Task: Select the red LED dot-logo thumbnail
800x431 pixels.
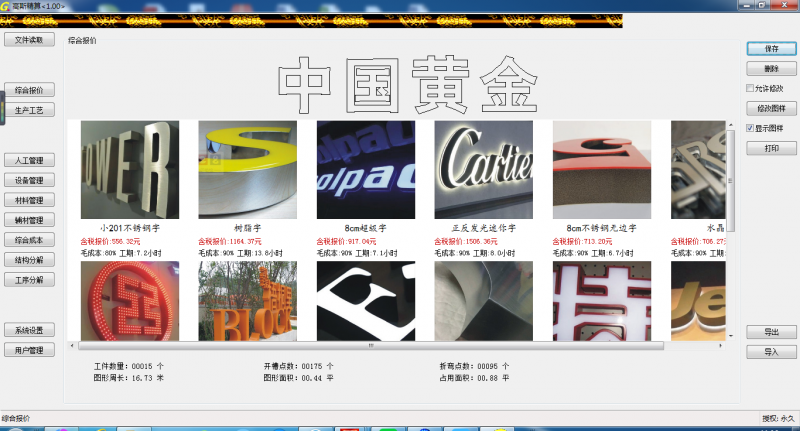Action: tap(130, 301)
